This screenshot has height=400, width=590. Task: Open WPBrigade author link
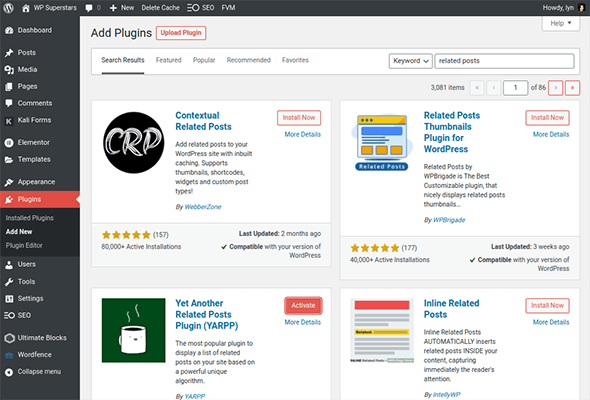[449, 220]
